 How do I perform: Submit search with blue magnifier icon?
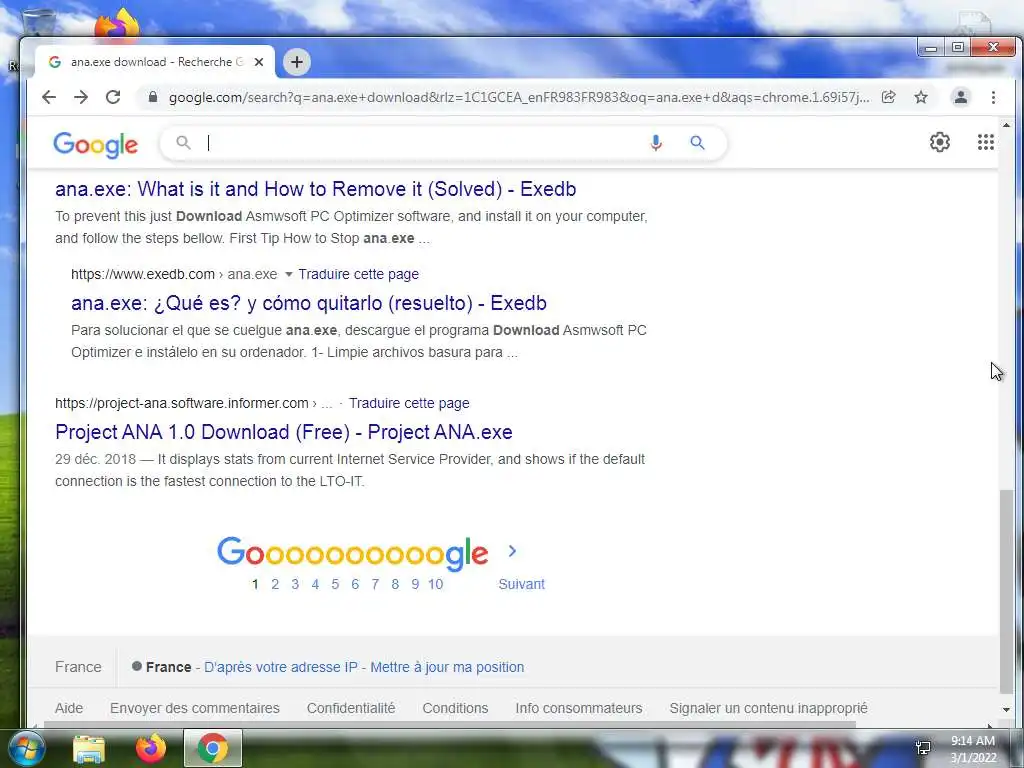point(697,142)
